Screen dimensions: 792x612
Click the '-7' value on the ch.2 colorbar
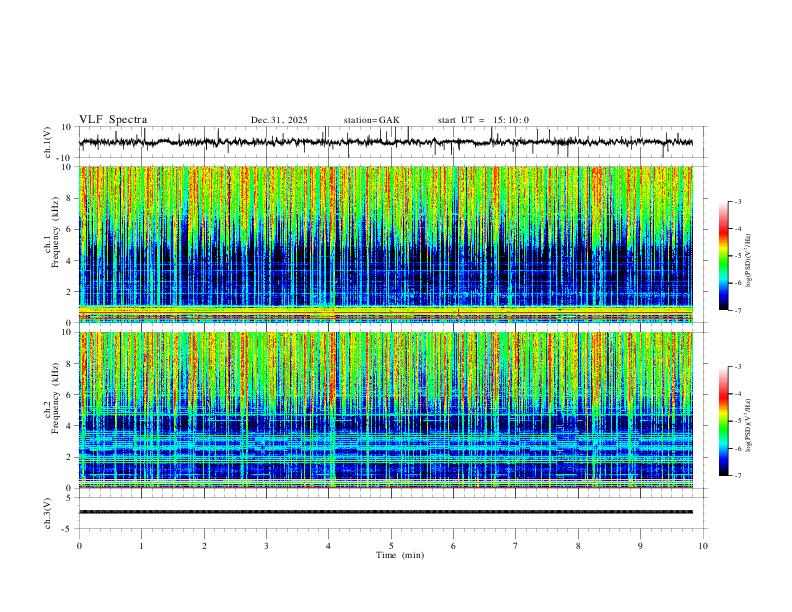tap(737, 475)
